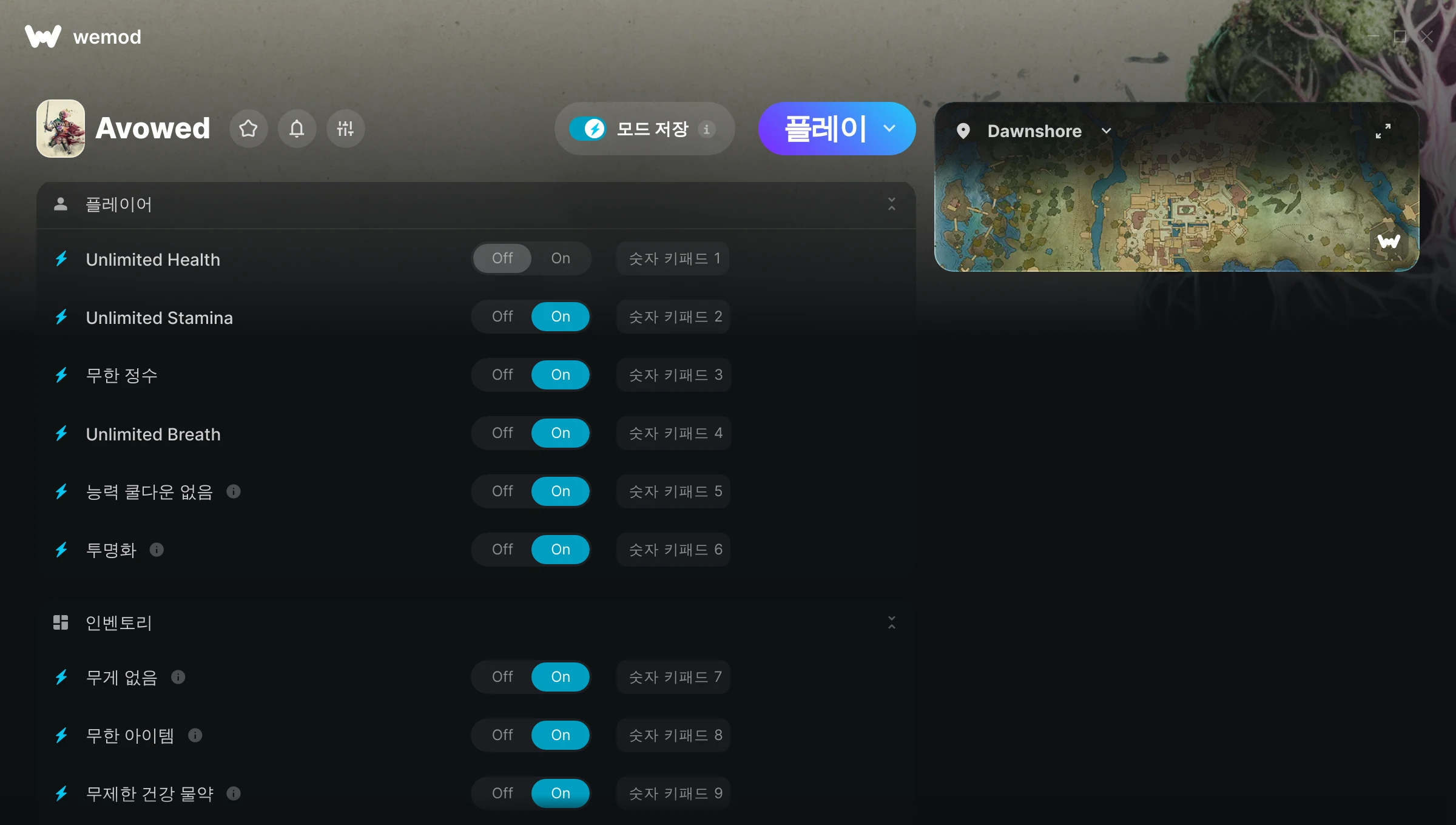Show info for 투명화 cheat
Viewport: 1456px width, 825px height.
(157, 550)
